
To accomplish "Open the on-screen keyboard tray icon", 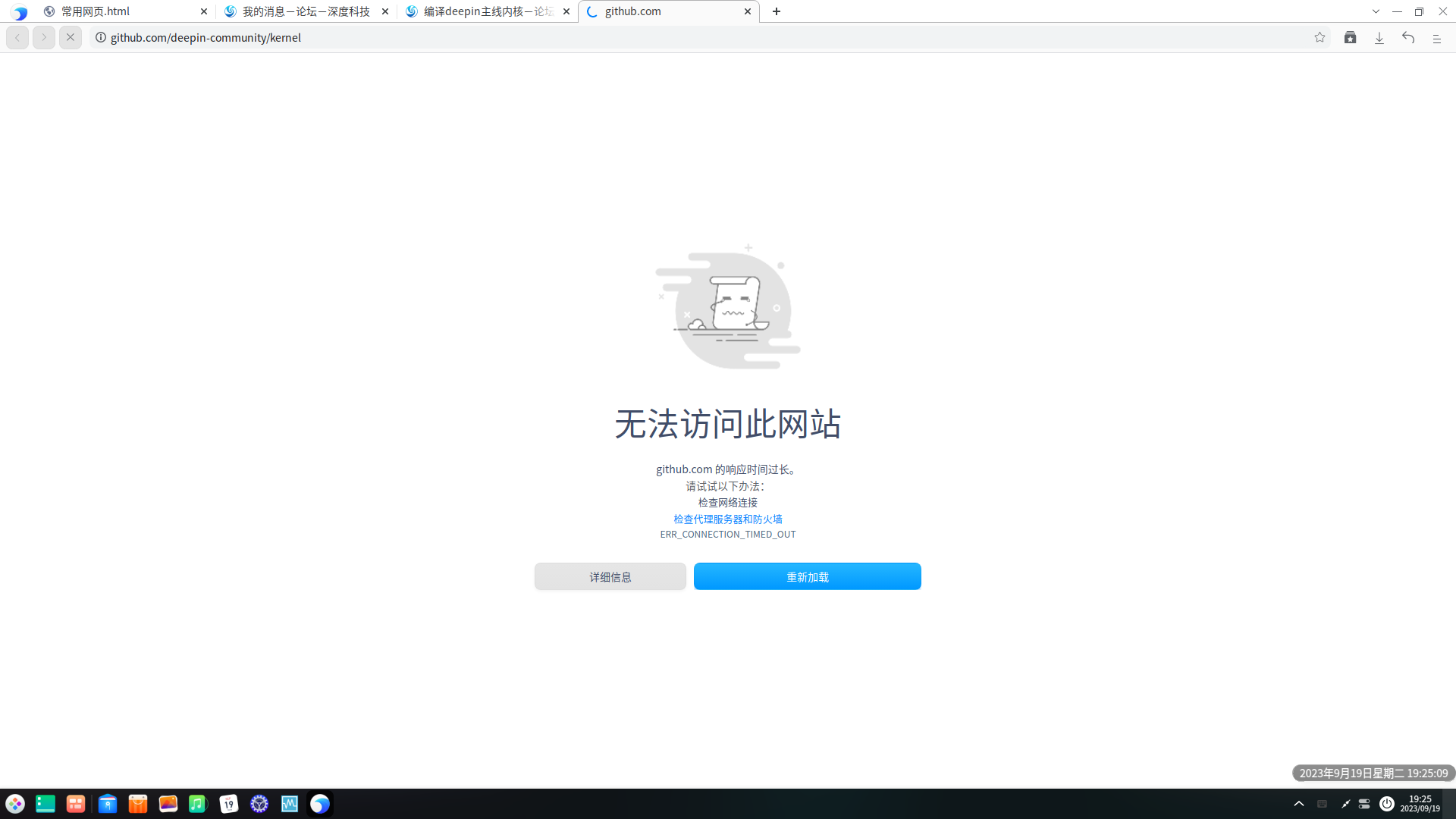I will click(1322, 804).
